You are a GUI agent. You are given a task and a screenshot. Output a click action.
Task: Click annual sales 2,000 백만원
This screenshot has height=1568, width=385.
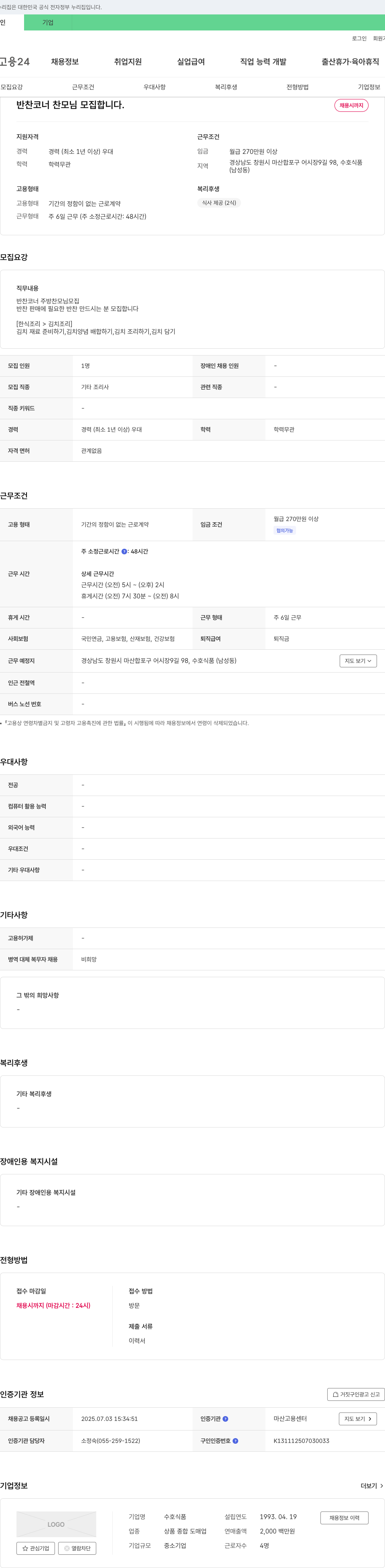click(277, 1532)
